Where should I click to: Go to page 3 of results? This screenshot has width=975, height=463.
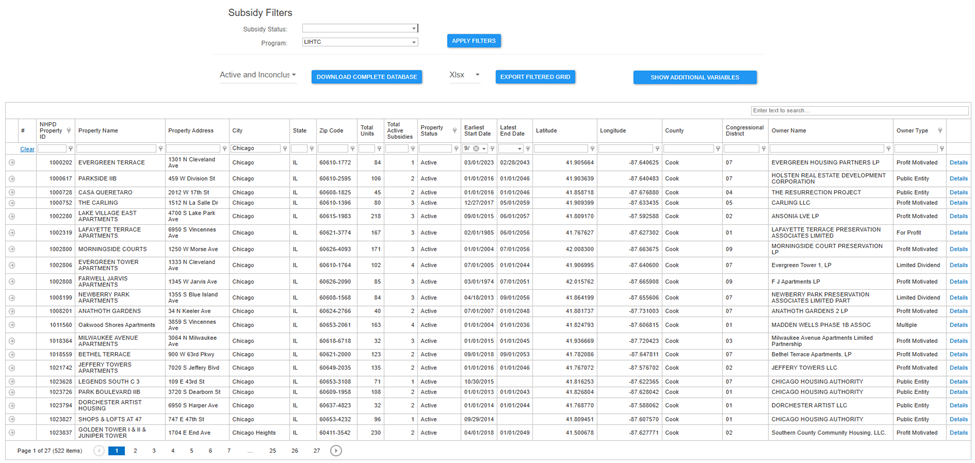tap(154, 451)
